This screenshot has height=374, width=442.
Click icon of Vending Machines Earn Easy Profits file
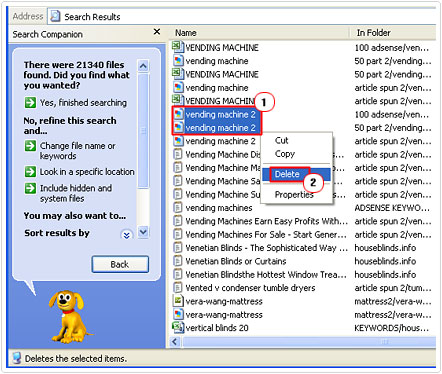click(x=178, y=221)
